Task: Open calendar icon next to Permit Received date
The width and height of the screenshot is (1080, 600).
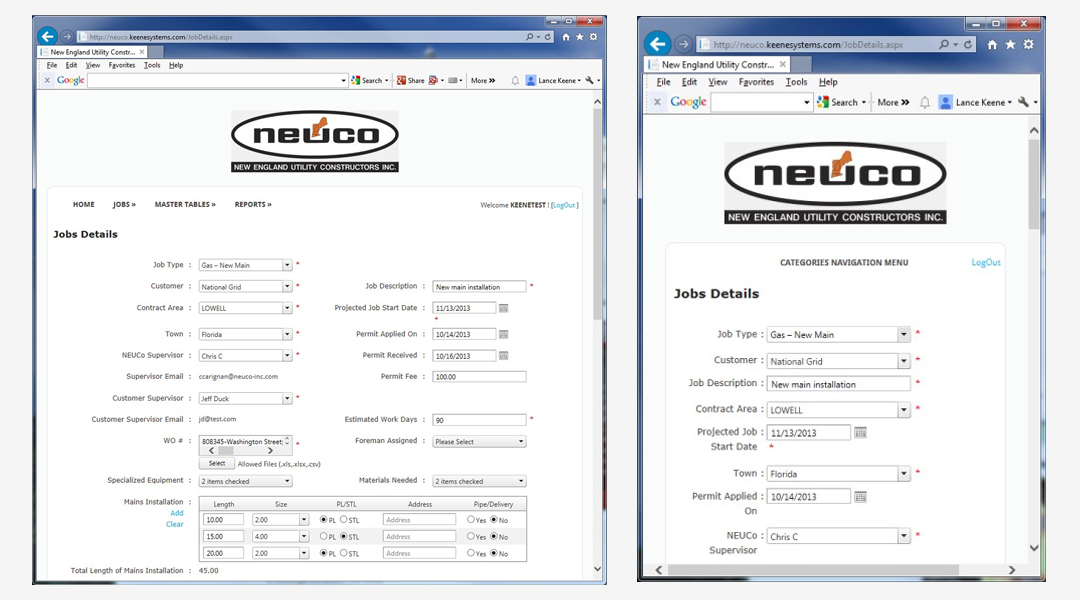Action: (x=503, y=356)
